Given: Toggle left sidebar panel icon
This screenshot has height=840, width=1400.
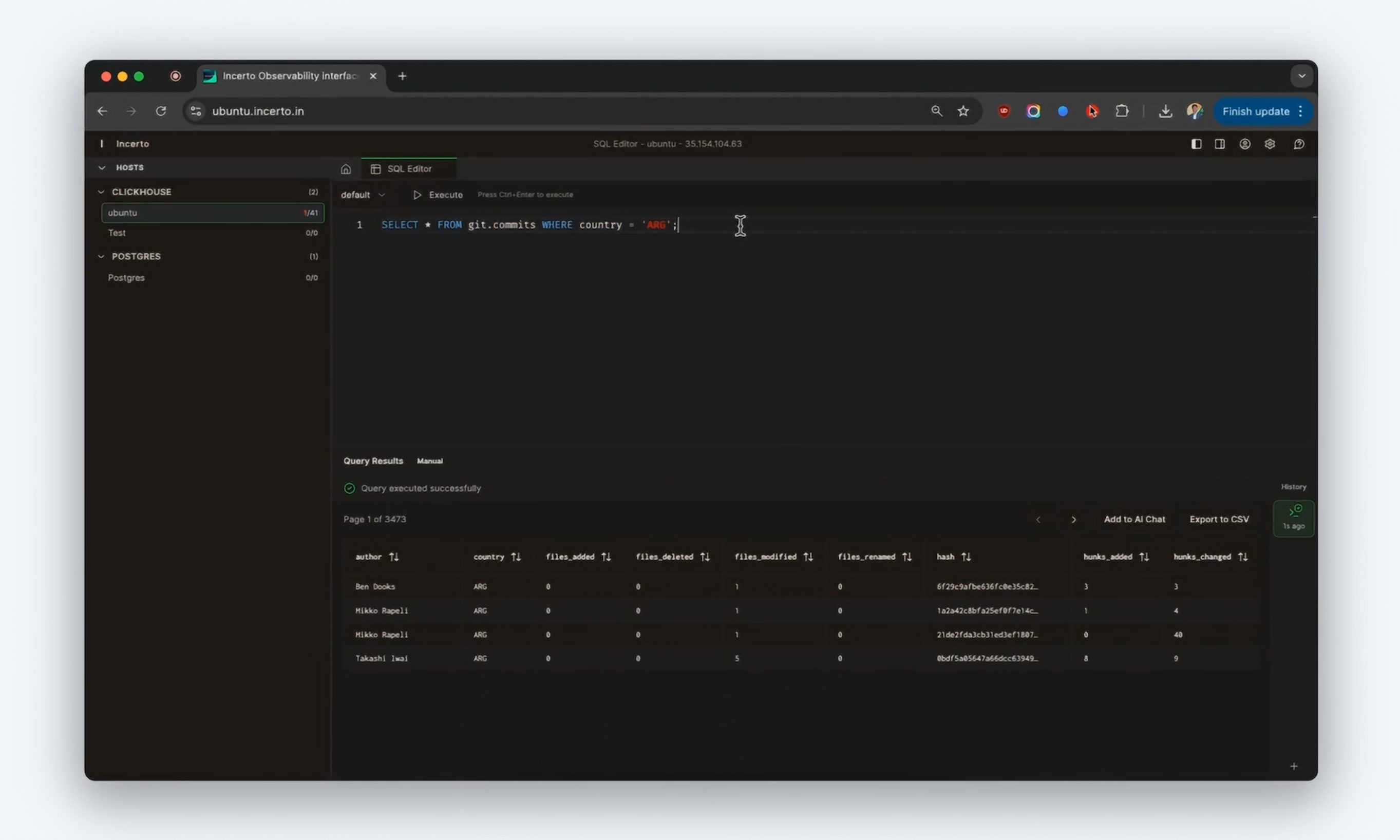Looking at the screenshot, I should pyautogui.click(x=1196, y=144).
